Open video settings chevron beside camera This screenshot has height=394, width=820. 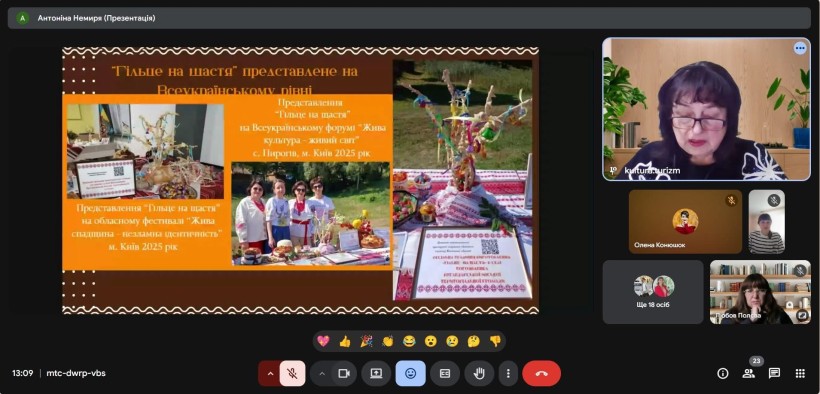[x=322, y=374]
